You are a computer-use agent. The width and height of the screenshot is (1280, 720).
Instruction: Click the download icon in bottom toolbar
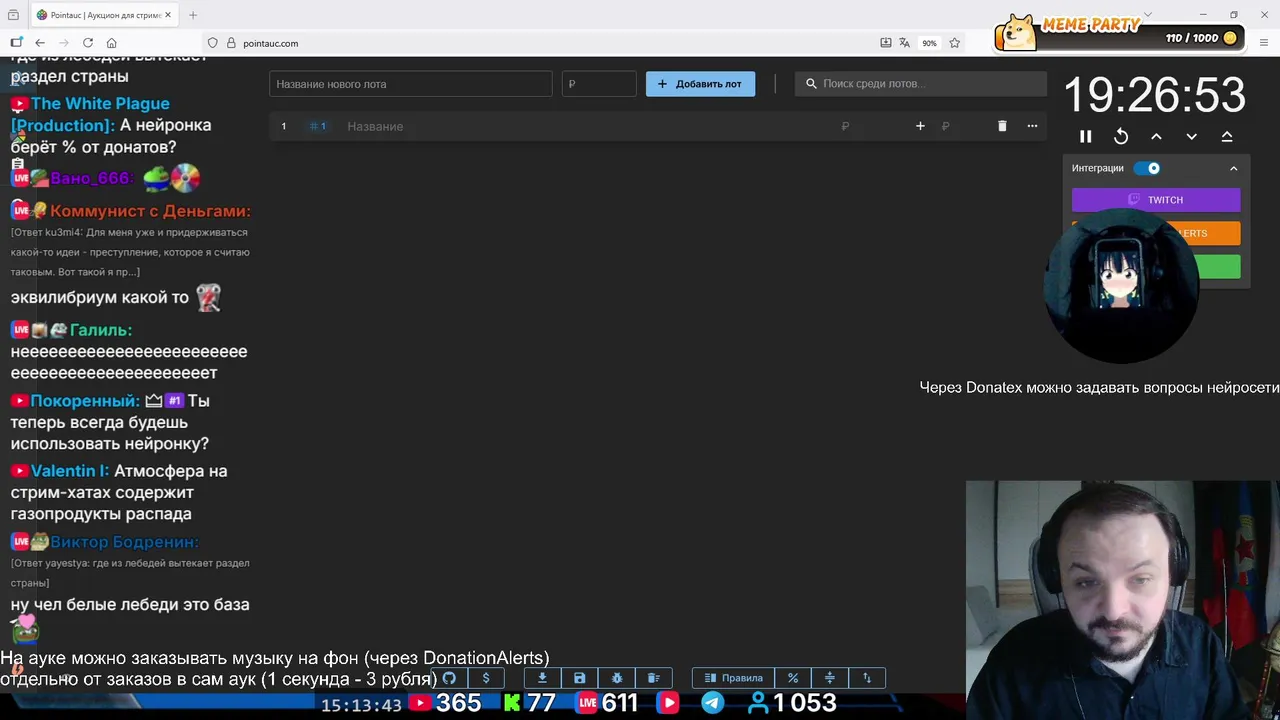click(x=542, y=678)
